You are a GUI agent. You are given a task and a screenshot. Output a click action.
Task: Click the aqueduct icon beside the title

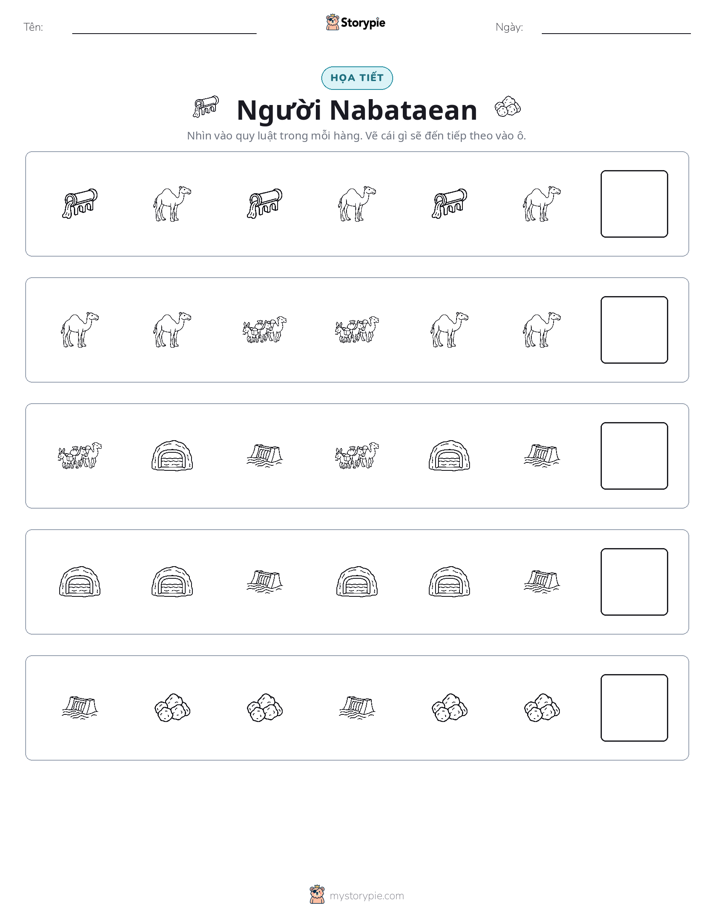[x=206, y=107]
